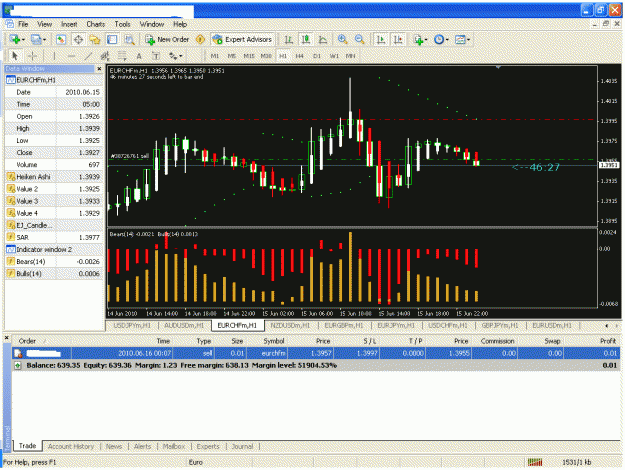
Task: Select the Fibonacci retracement tool
Action: pos(122,56)
